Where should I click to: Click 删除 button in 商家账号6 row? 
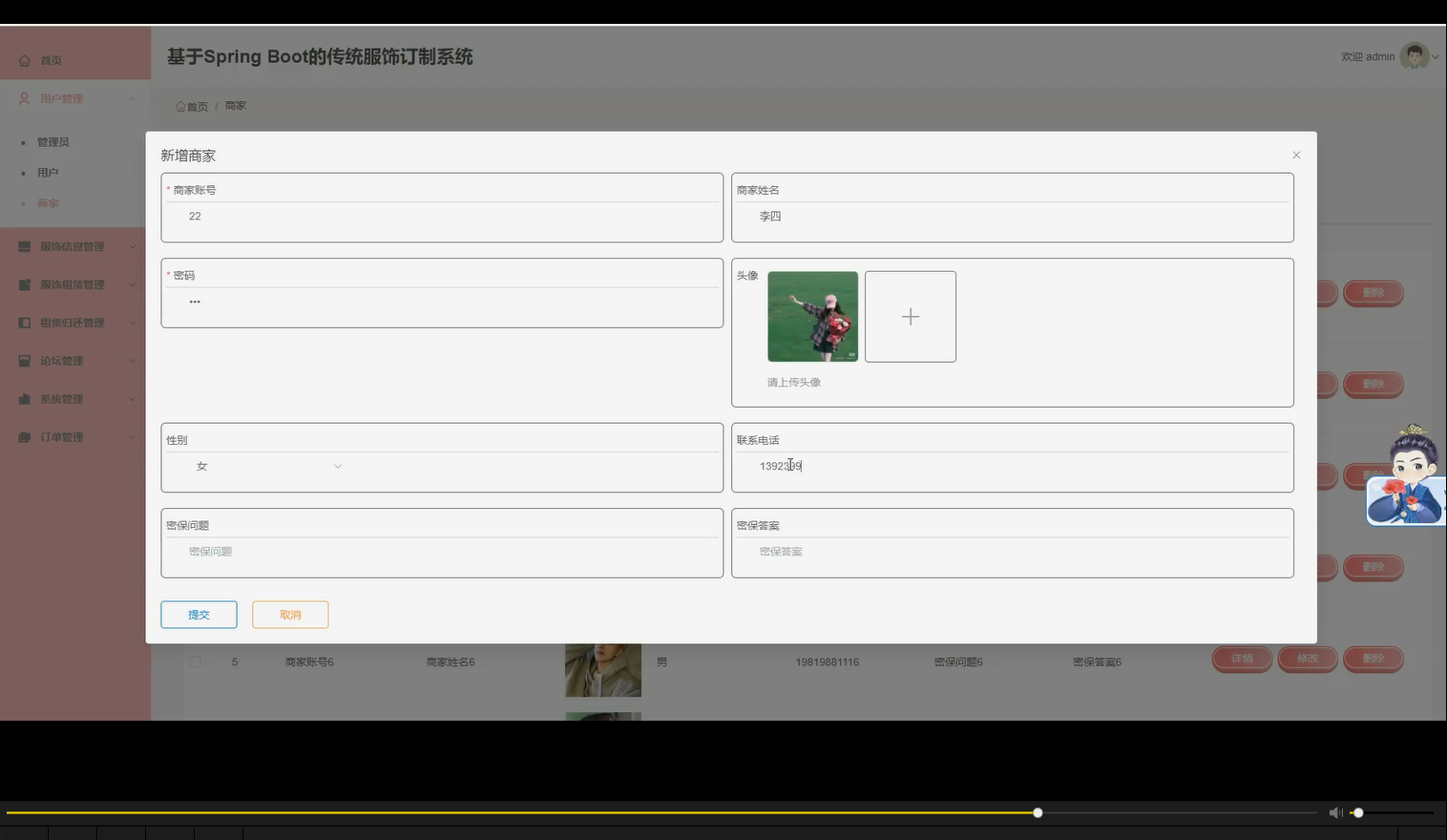1374,659
